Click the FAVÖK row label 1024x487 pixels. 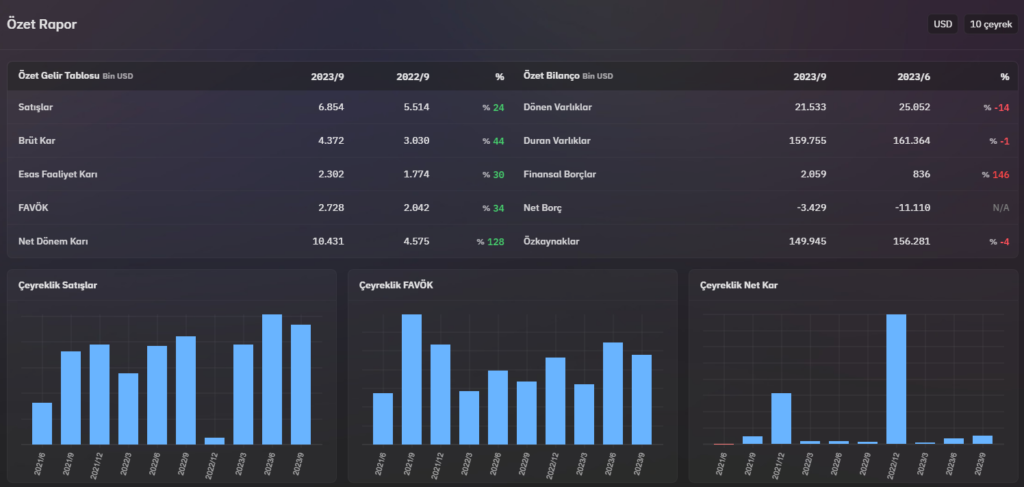[33, 208]
